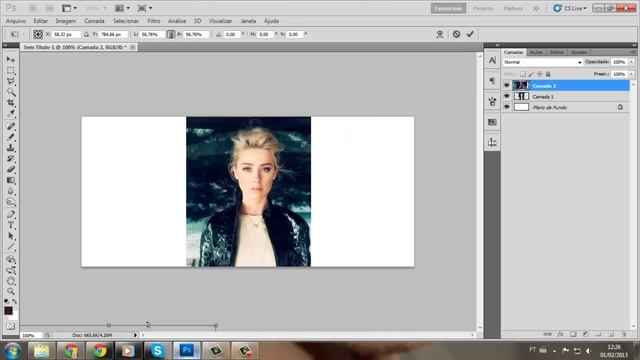Select the Polygonal Lasso tool

coord(11,81)
